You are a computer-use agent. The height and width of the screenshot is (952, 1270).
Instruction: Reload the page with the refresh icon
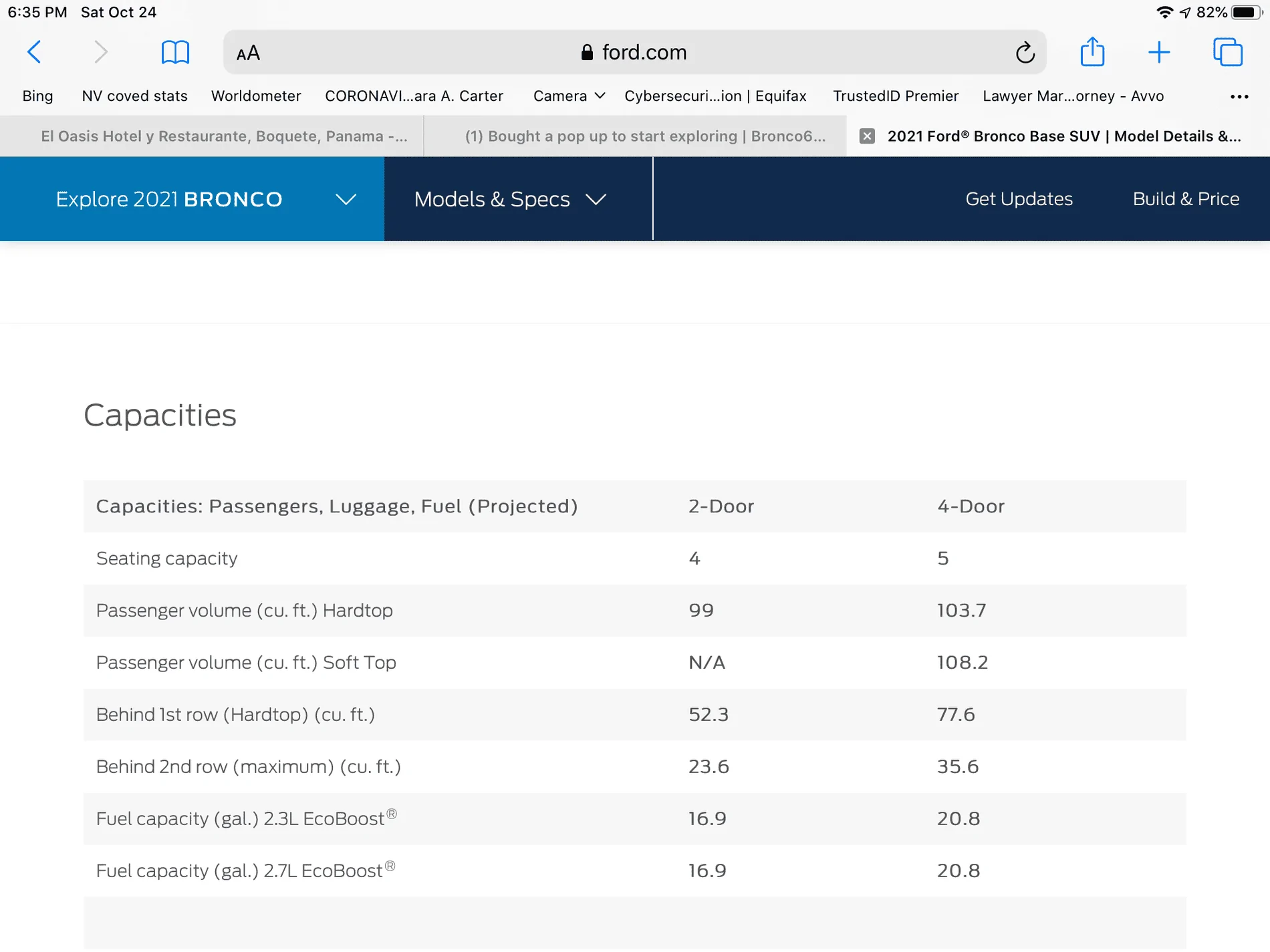tap(1025, 52)
